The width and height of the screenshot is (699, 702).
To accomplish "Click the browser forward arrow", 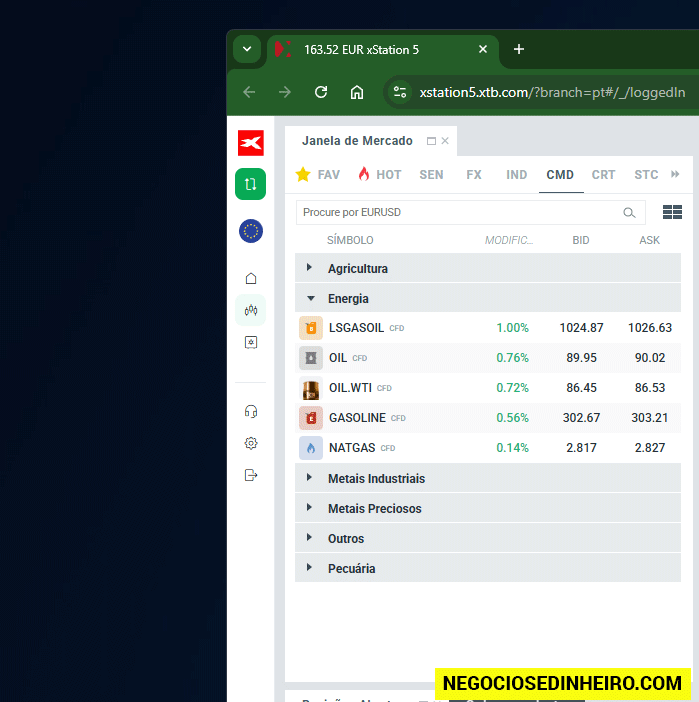I will coord(285,92).
